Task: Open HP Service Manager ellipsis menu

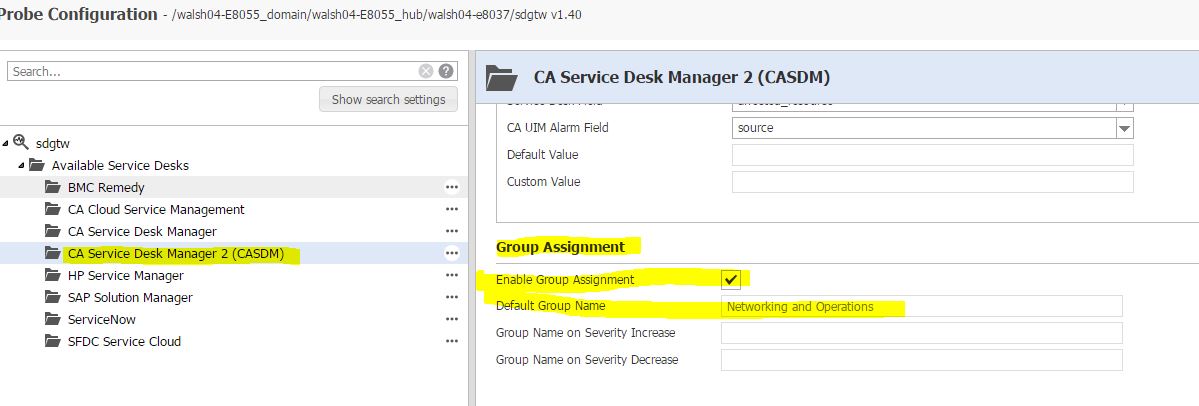Action: point(452,275)
